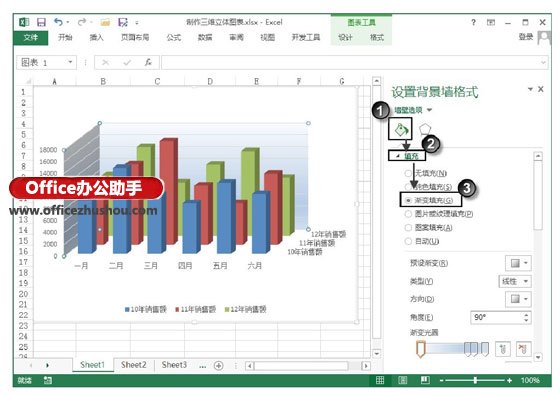Image resolution: width=560 pixels, height=395 pixels.
Task: Click the first gradient stop handle
Action: (x=421, y=349)
